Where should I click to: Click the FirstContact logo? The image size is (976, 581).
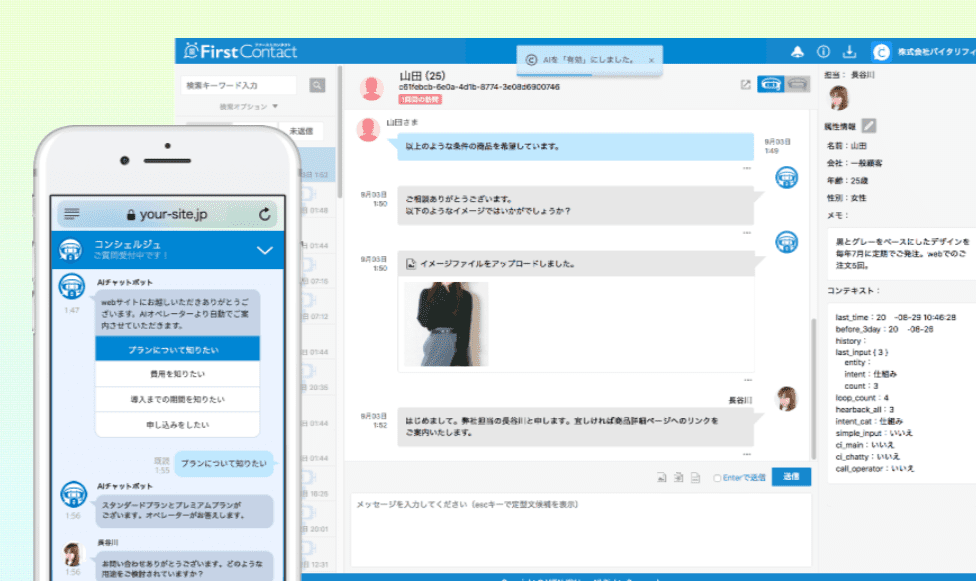pyautogui.click(x=241, y=51)
